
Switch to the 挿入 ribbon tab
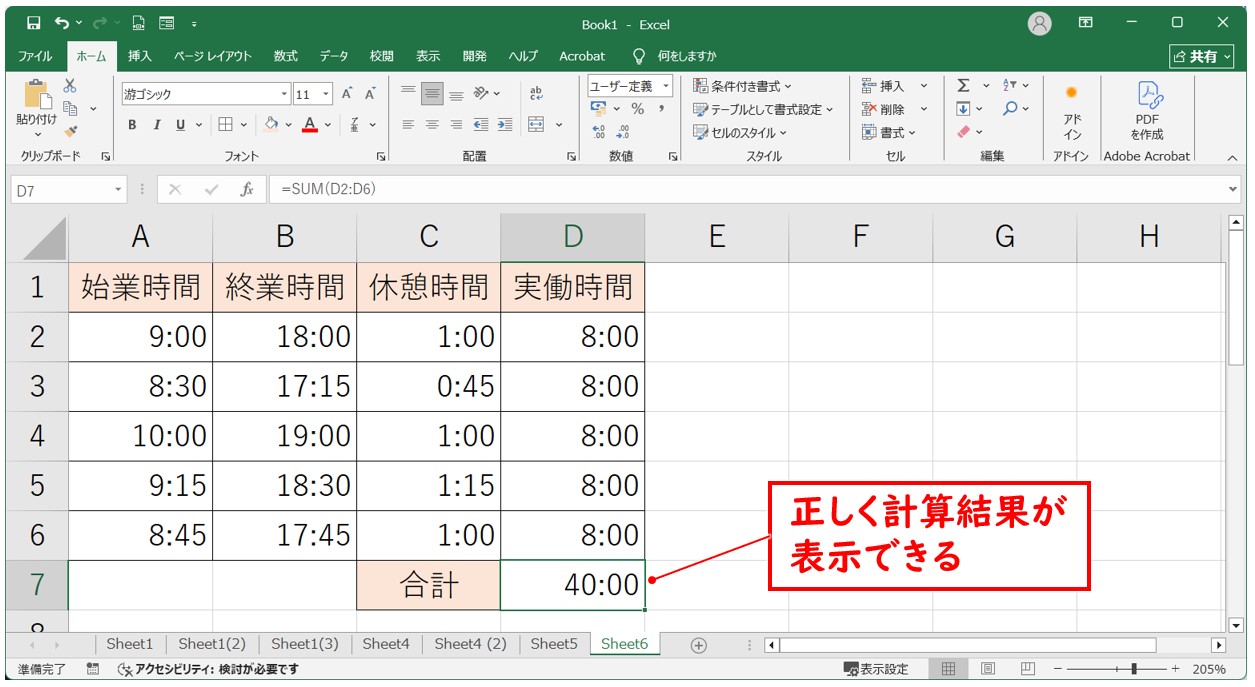tap(140, 56)
